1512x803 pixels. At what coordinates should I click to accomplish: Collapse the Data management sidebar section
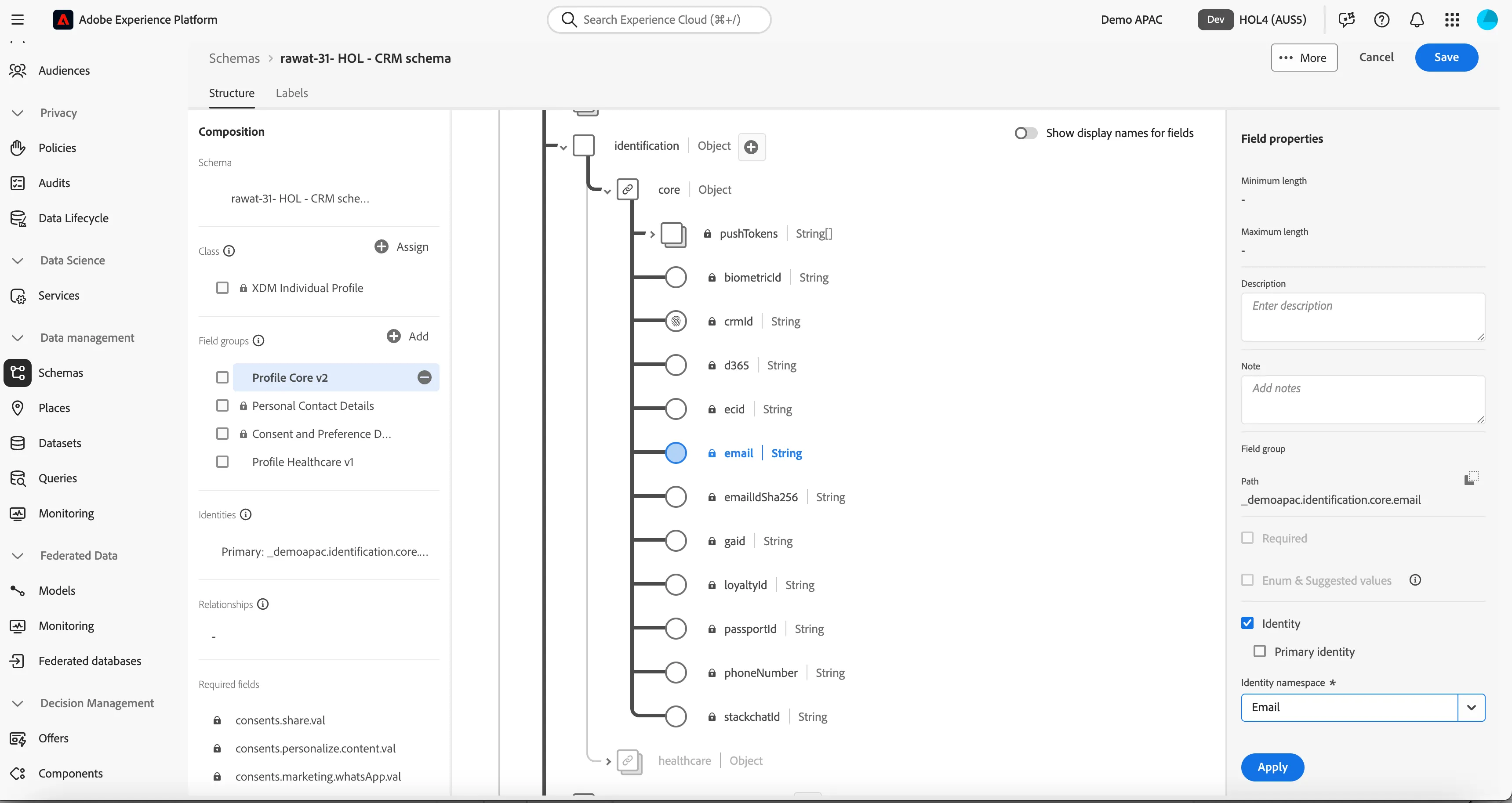point(18,338)
